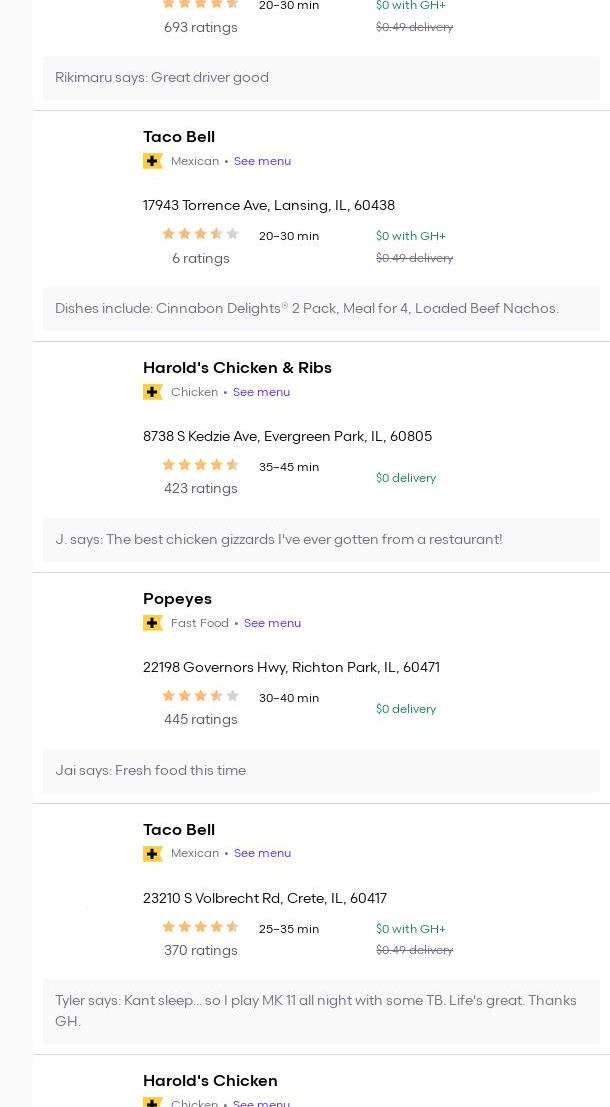Open the Popeyes See menu link
Viewport: 610px width, 1107px height.
coord(272,623)
